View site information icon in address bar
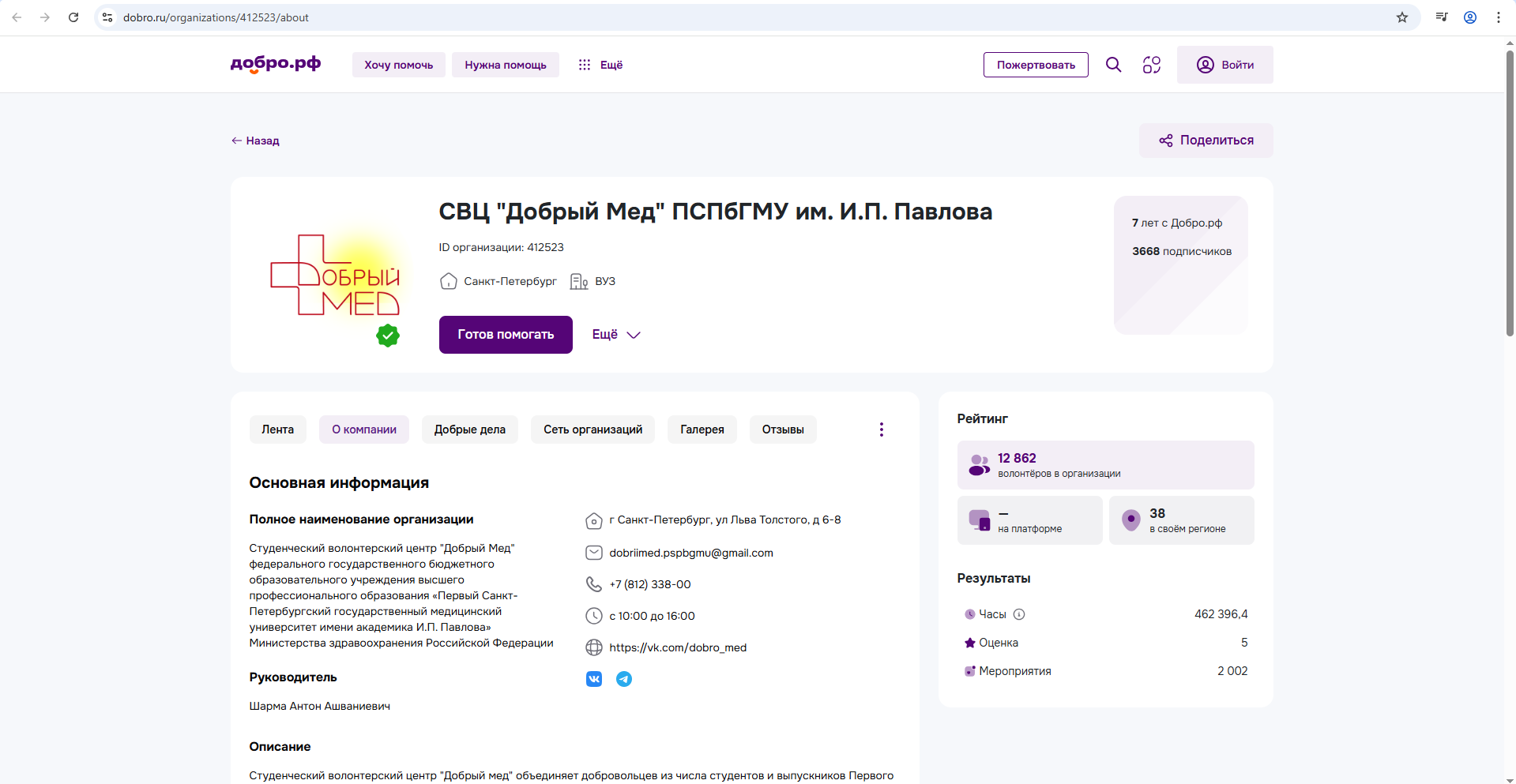 107,17
